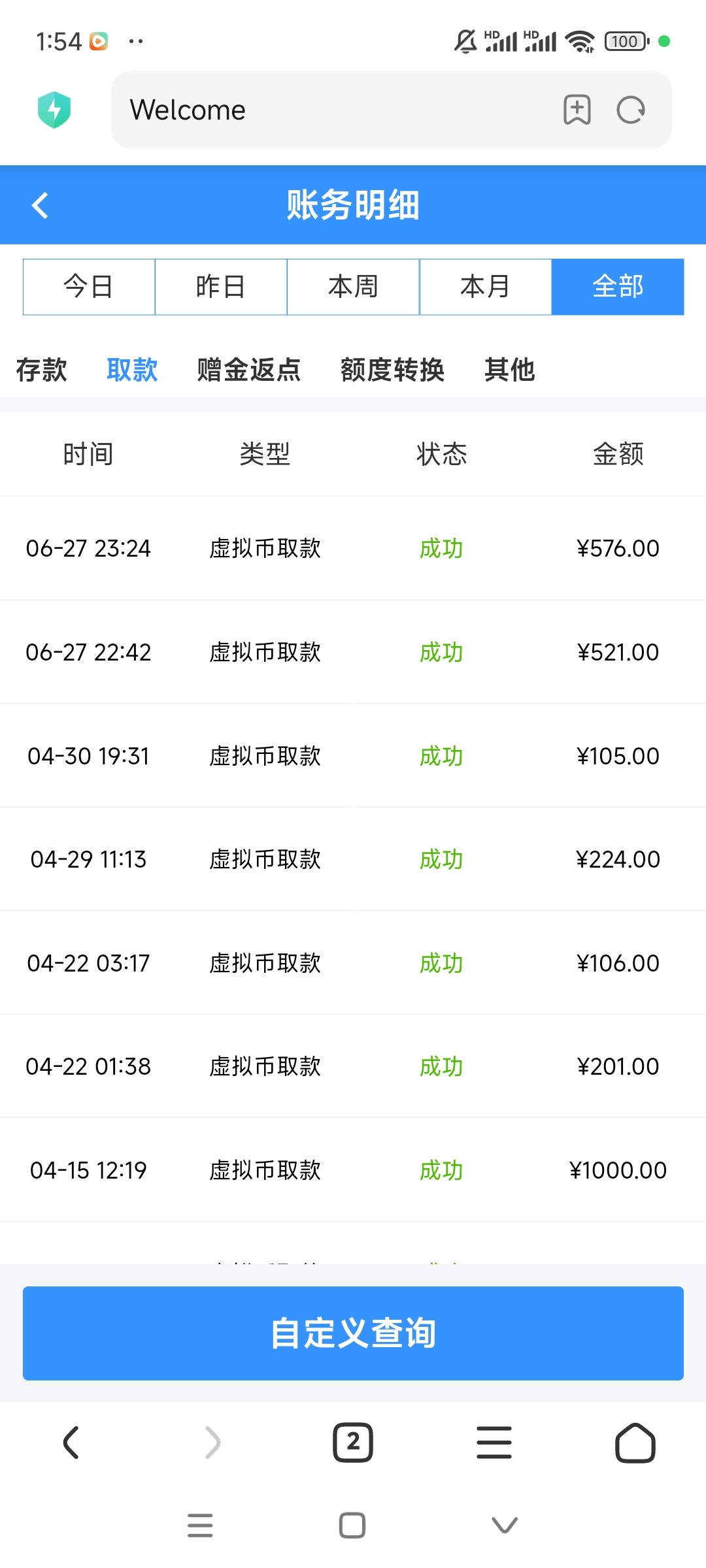Switch to the 其他 tab
The image size is (706, 1568).
point(509,370)
